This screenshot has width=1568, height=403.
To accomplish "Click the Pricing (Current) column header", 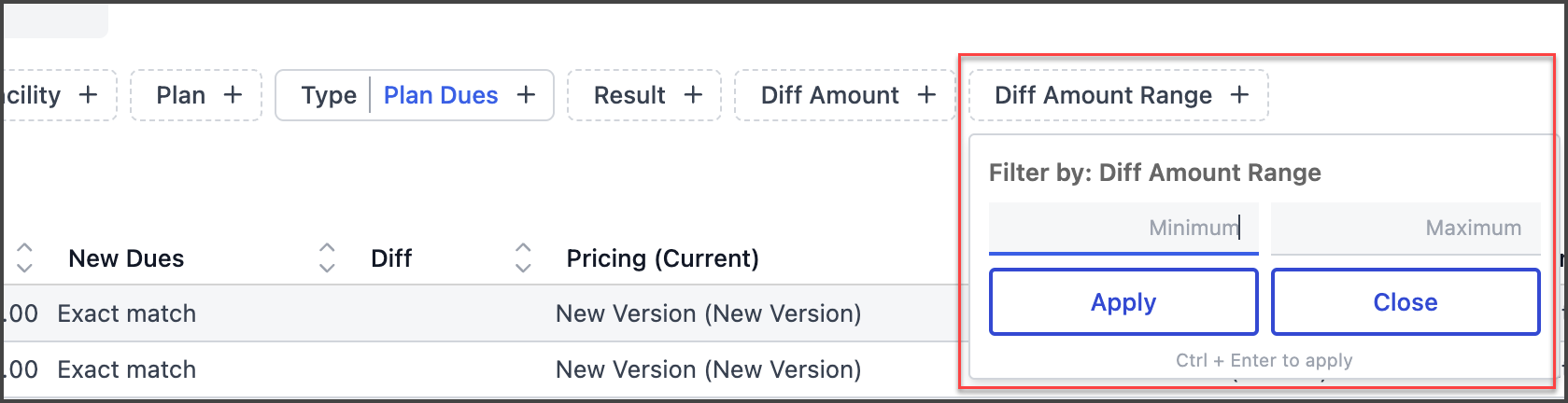I will (x=662, y=258).
